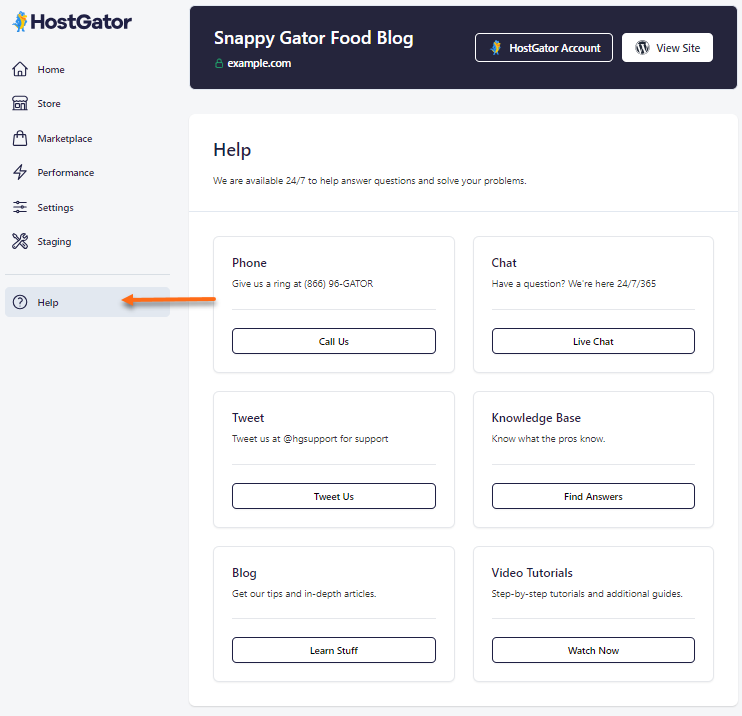Viewport: 742px width, 716px height.
Task: Click the Tweet card heading
Action: coord(247,418)
